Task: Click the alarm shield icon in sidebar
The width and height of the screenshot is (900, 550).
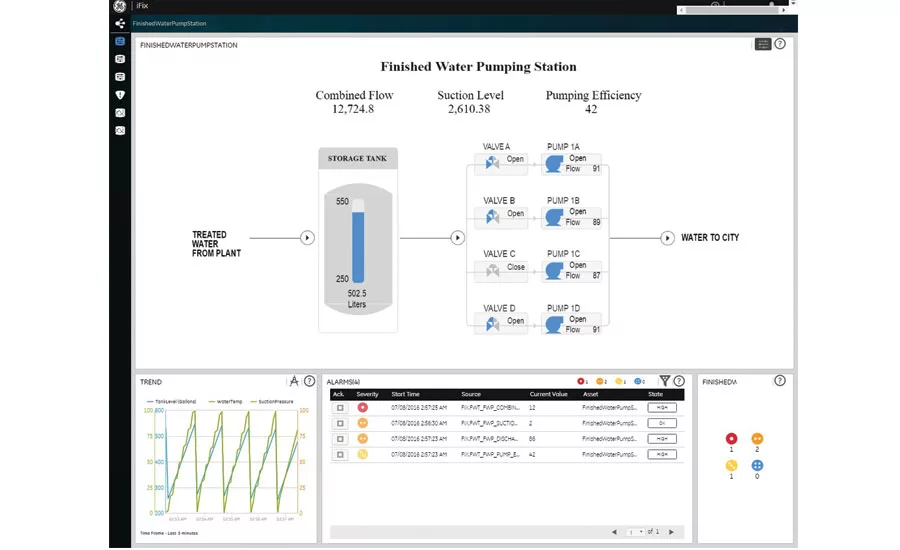Action: (x=120, y=95)
